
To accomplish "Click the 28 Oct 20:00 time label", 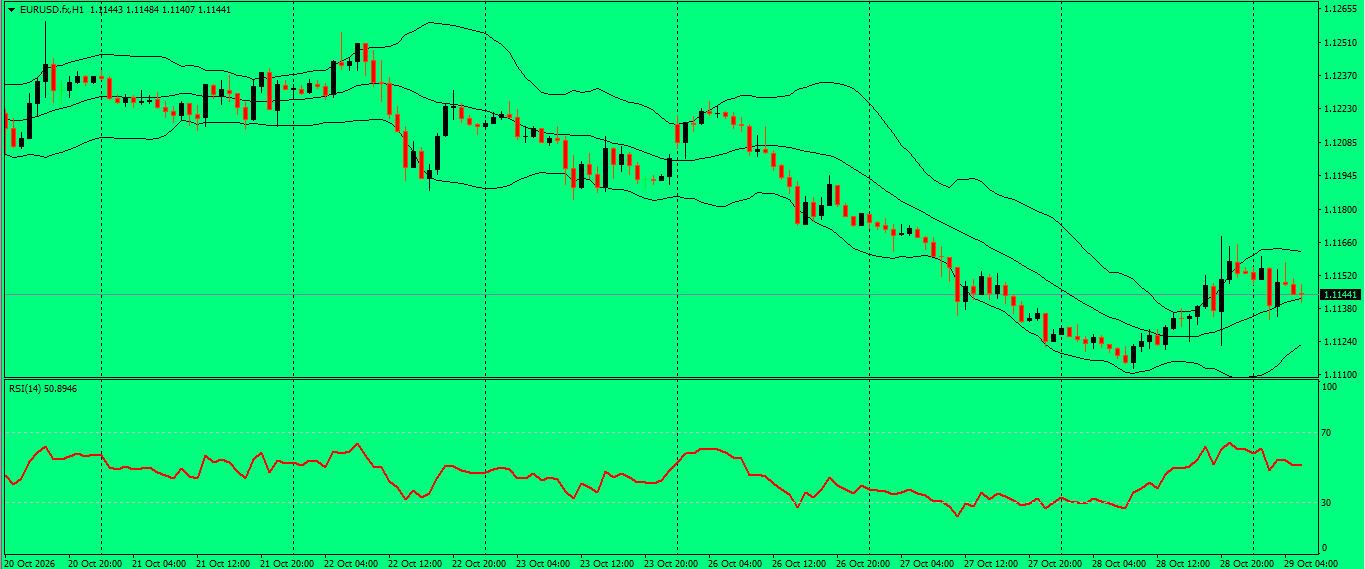I will point(1246,564).
